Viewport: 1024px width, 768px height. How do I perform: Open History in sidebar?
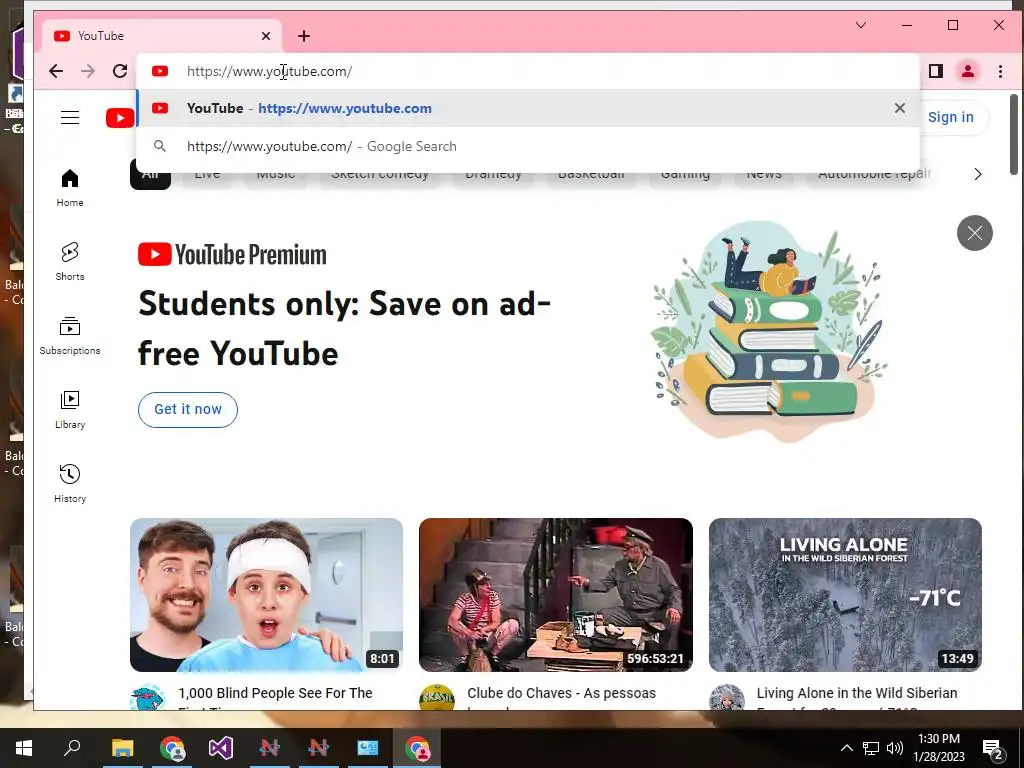coord(70,484)
